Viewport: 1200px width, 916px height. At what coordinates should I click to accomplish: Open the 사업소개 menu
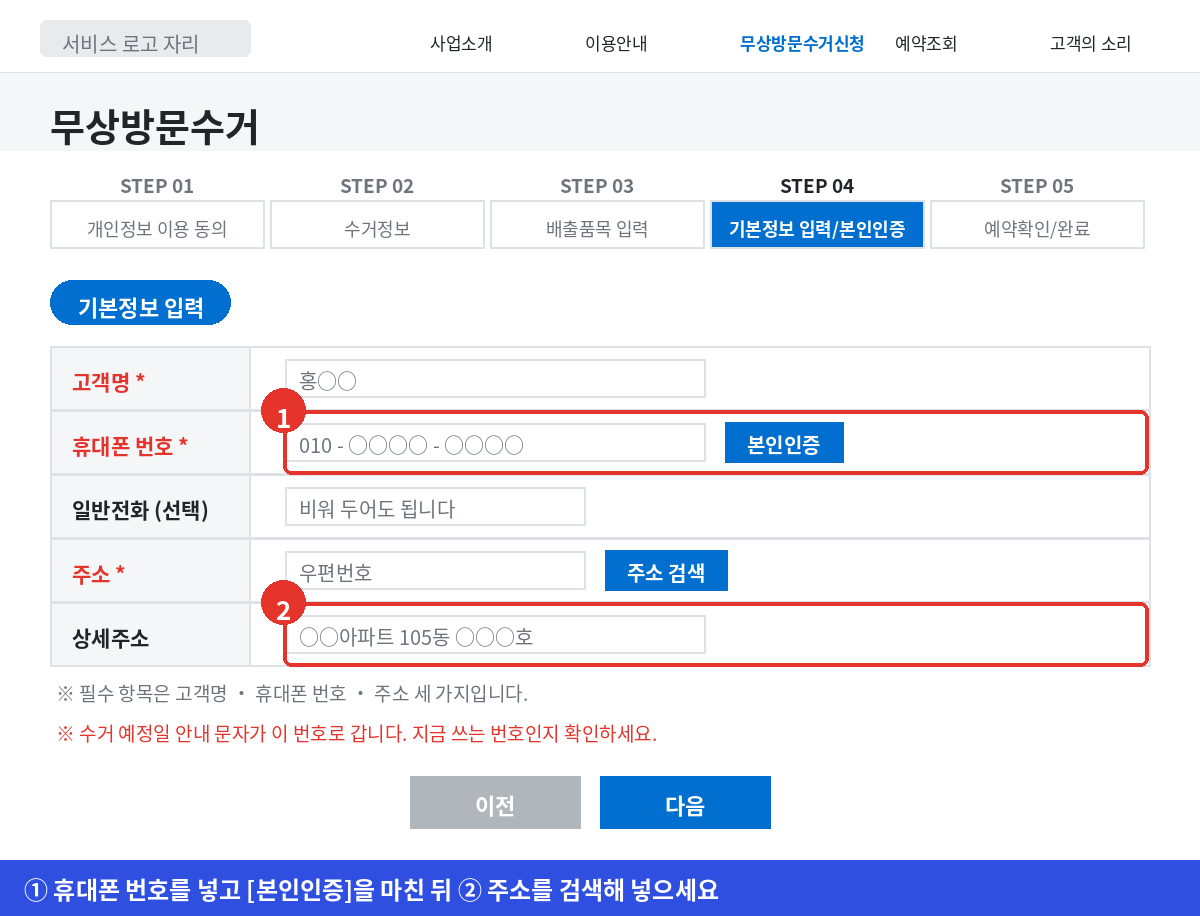click(x=461, y=44)
